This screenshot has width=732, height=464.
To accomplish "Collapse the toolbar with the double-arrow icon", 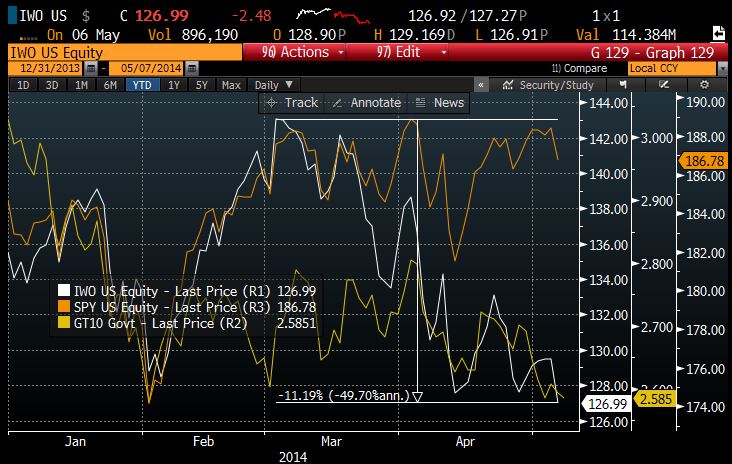I will 481,85.
